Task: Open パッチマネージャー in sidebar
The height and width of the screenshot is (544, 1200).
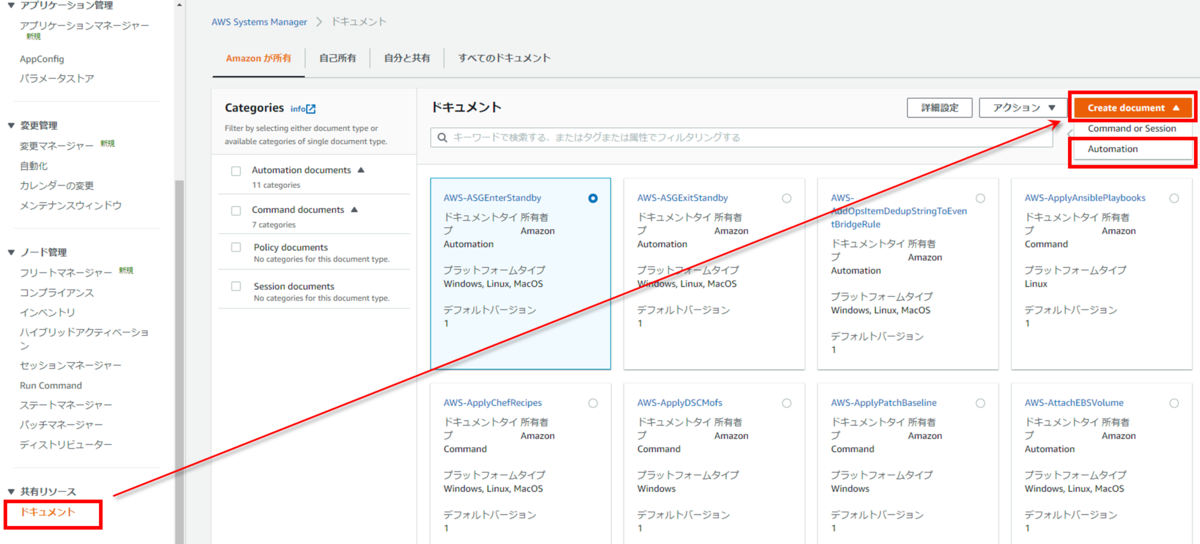Action: point(61,425)
